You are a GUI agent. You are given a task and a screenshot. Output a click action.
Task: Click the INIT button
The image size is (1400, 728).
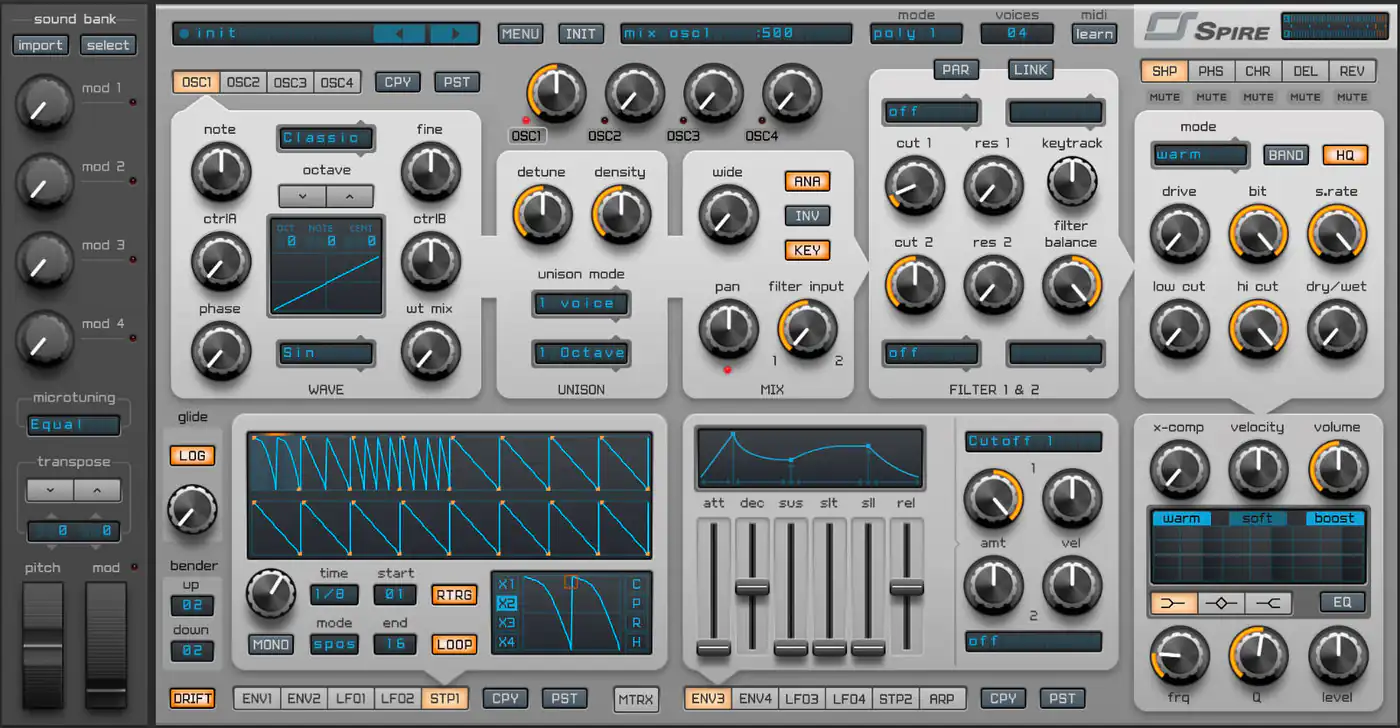[x=581, y=33]
